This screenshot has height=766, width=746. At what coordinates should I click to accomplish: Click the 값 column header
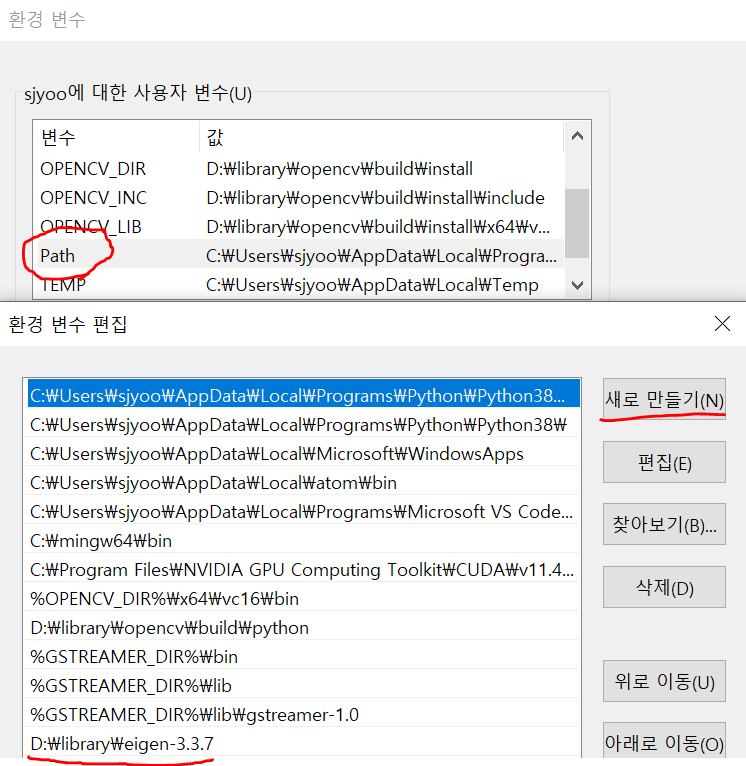click(382, 137)
